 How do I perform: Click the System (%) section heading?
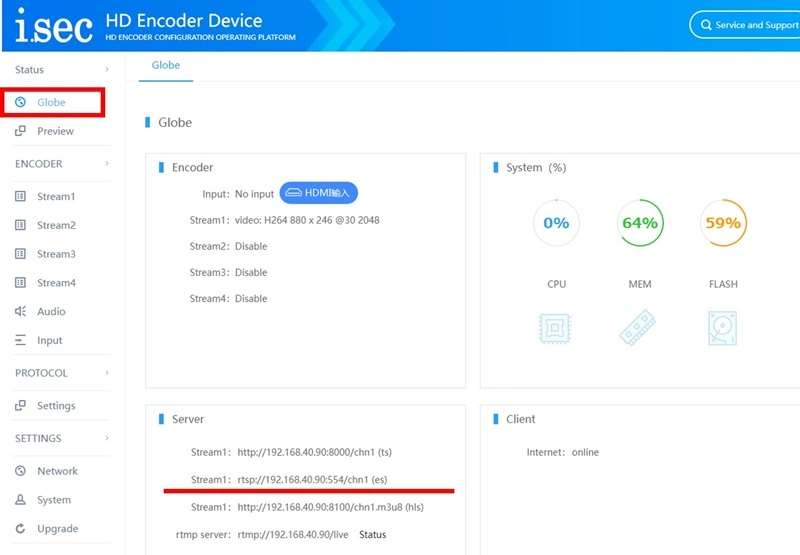[x=536, y=168]
